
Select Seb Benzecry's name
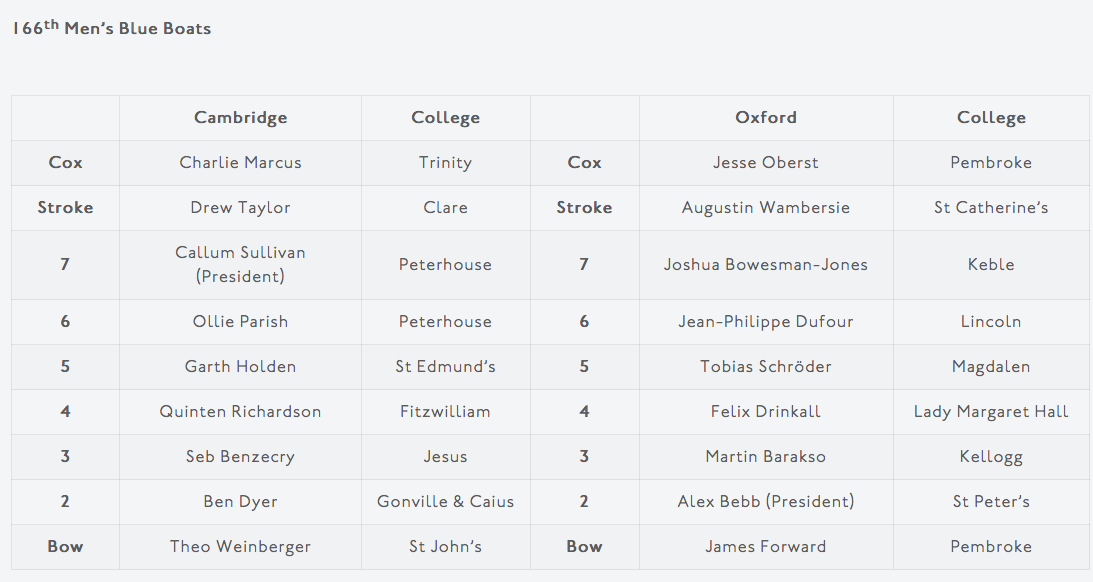pyautogui.click(x=240, y=457)
